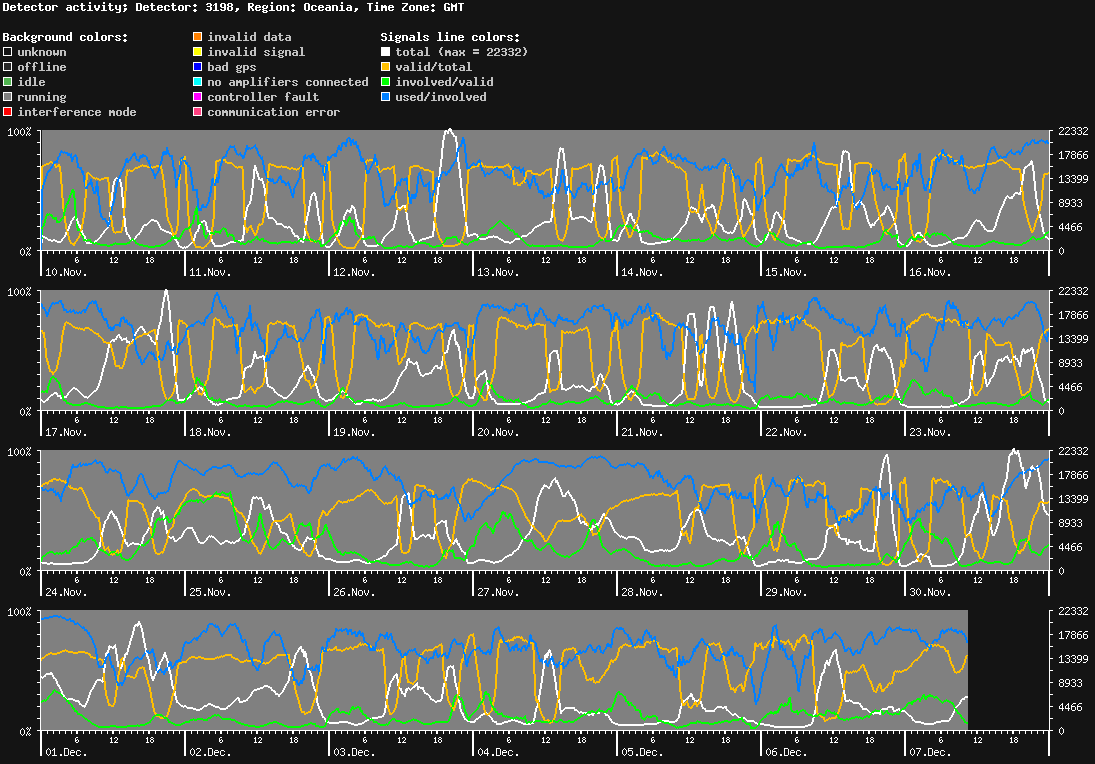Select the 'controller fault' legend icon
Viewport: 1095px width, 764px height.
click(196, 96)
